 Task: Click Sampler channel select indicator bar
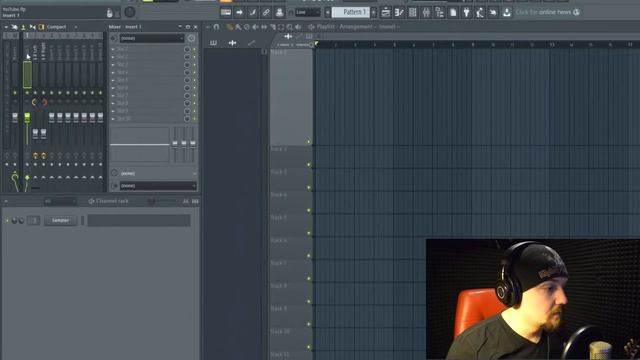[x=82, y=220]
